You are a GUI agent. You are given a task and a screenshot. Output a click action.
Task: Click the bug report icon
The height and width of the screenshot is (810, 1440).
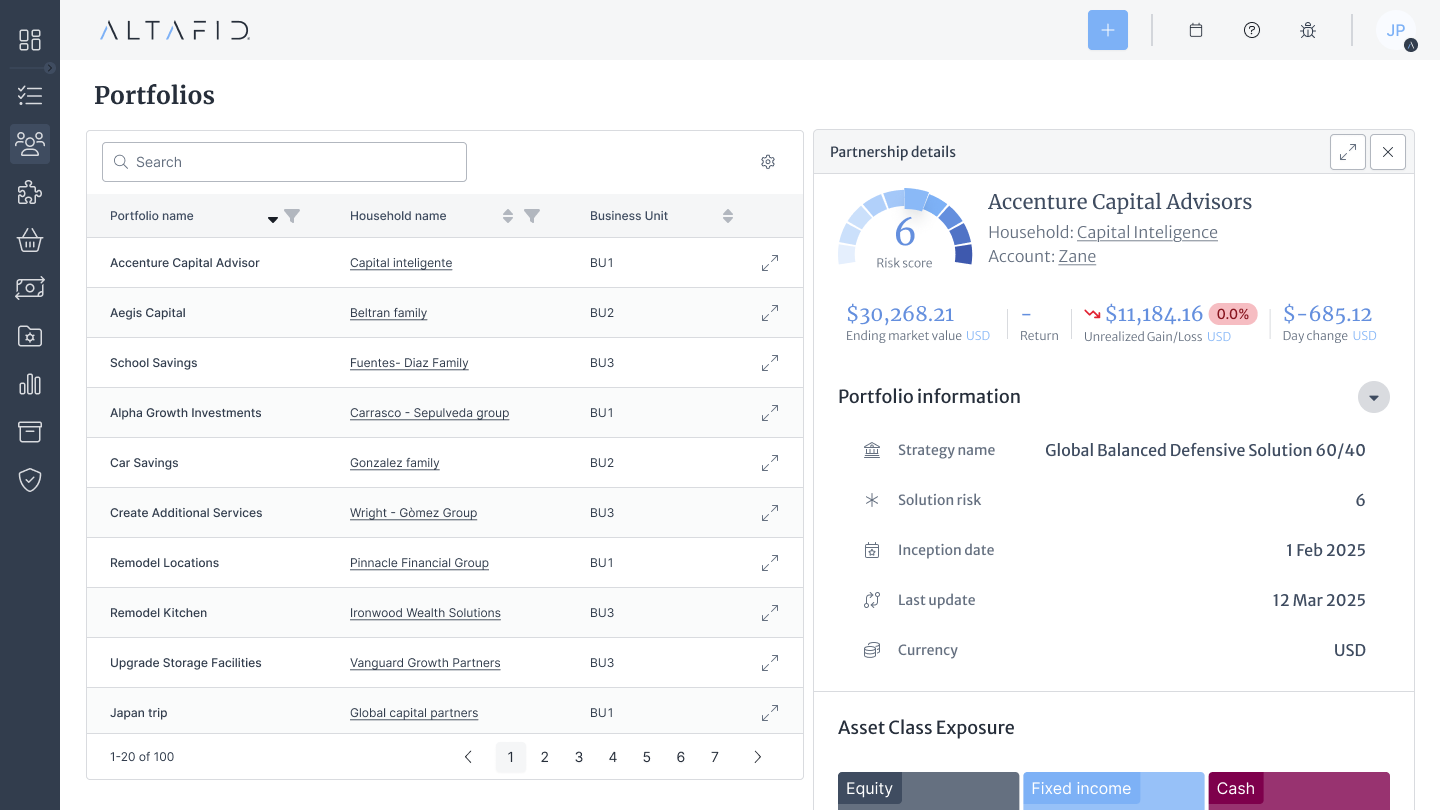(x=1308, y=30)
